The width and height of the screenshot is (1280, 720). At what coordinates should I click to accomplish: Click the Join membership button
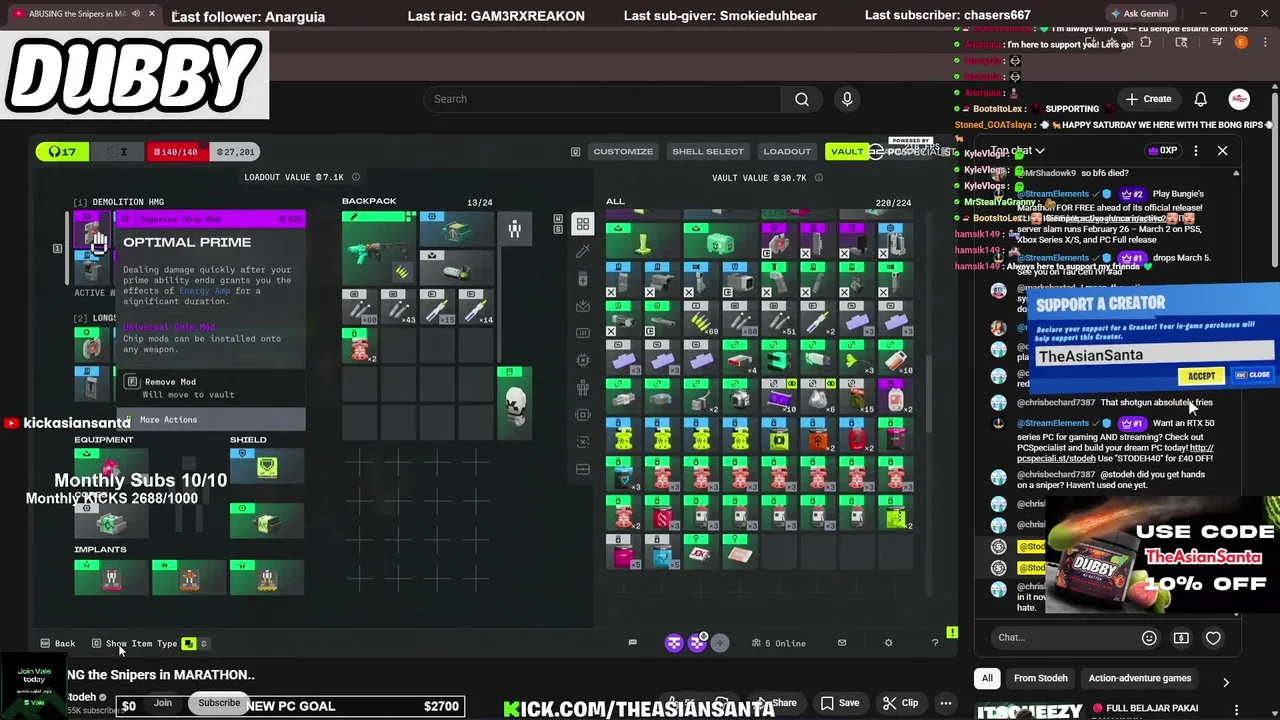[x=163, y=703]
